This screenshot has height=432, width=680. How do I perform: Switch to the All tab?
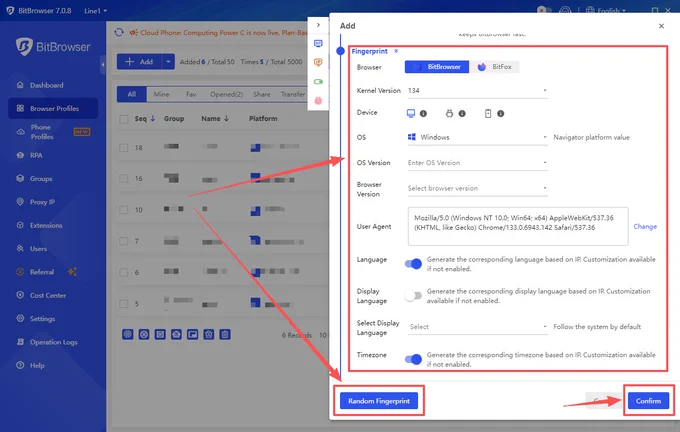[132, 94]
